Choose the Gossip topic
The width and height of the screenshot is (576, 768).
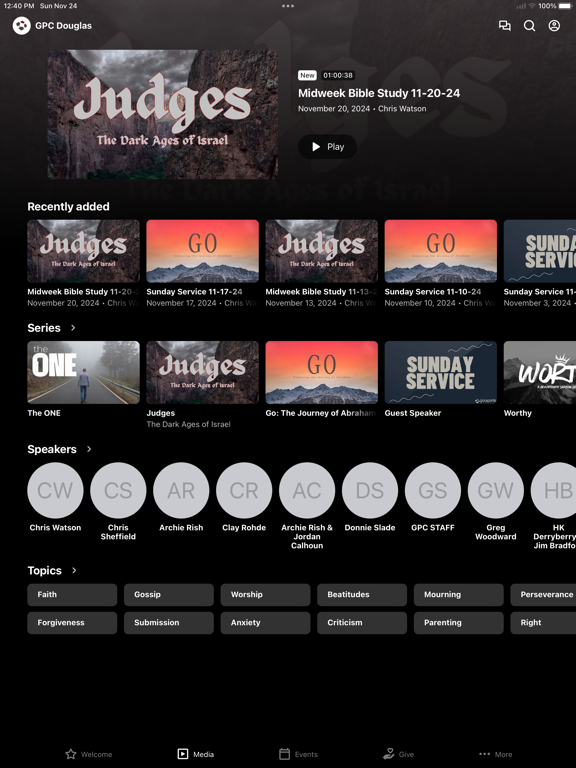point(168,595)
